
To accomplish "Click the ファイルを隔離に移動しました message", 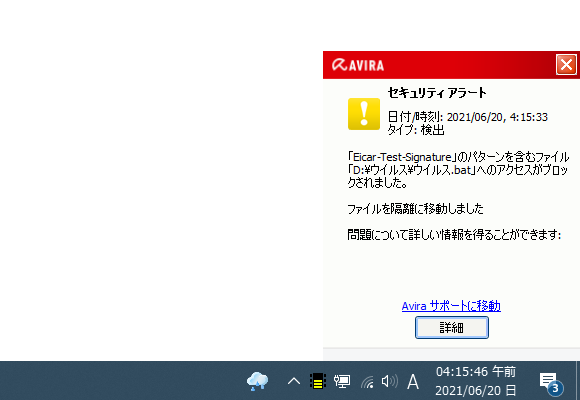I will pyautogui.click(x=415, y=209).
